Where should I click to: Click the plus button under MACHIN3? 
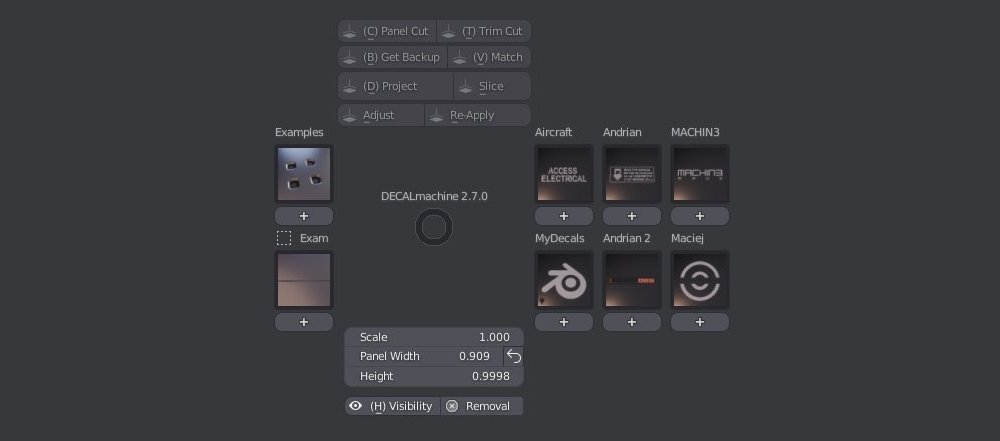point(700,216)
